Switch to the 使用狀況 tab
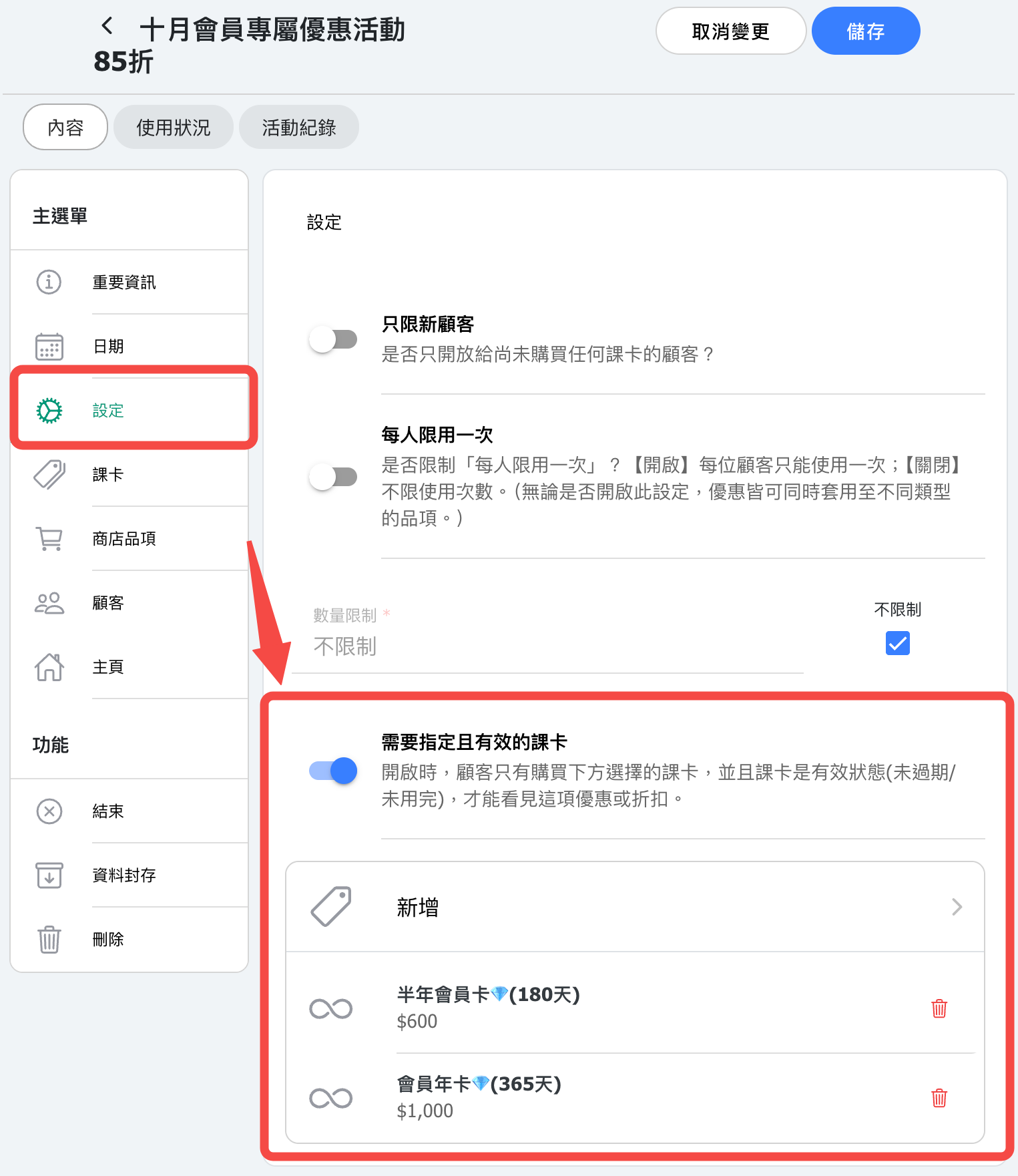This screenshot has height=1176, width=1018. click(x=173, y=127)
